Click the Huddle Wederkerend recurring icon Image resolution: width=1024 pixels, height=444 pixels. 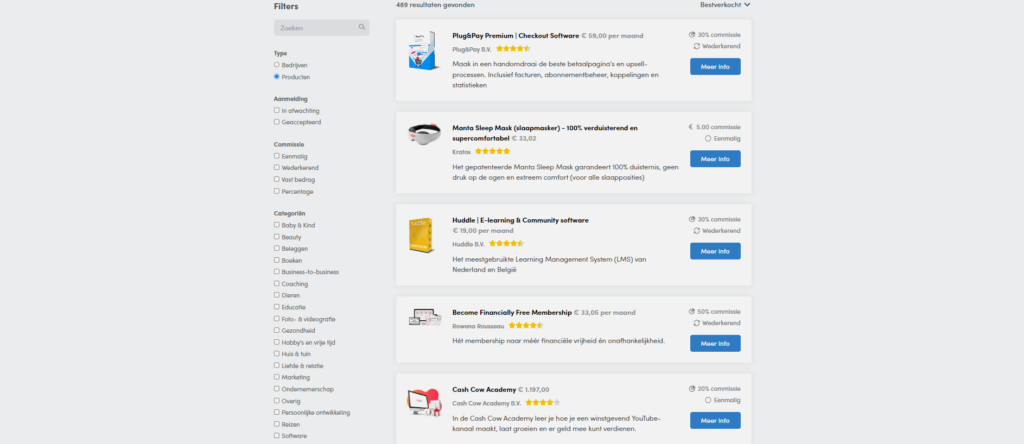(x=697, y=230)
